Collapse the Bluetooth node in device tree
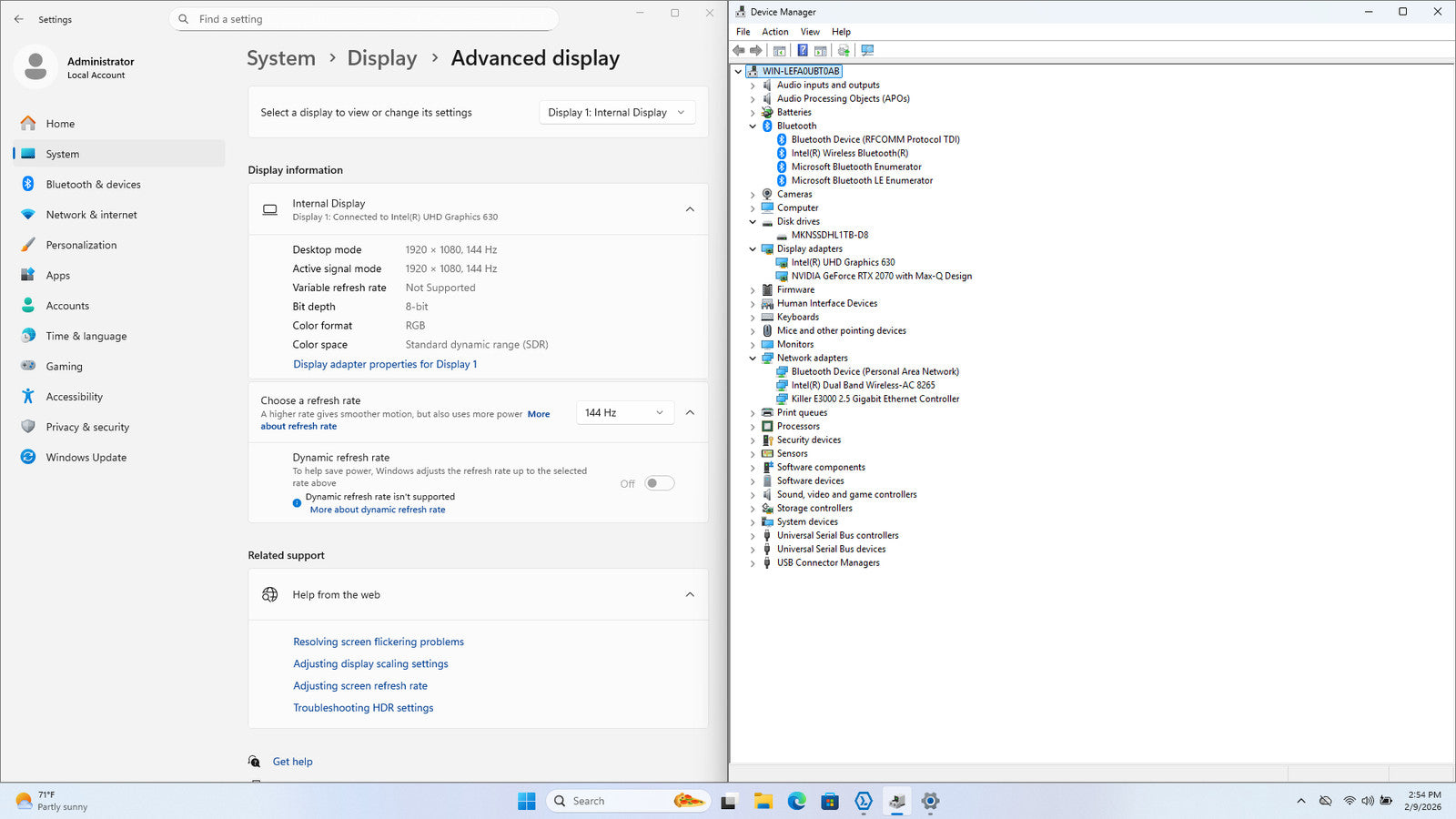The width and height of the screenshot is (1456, 819). tap(753, 126)
